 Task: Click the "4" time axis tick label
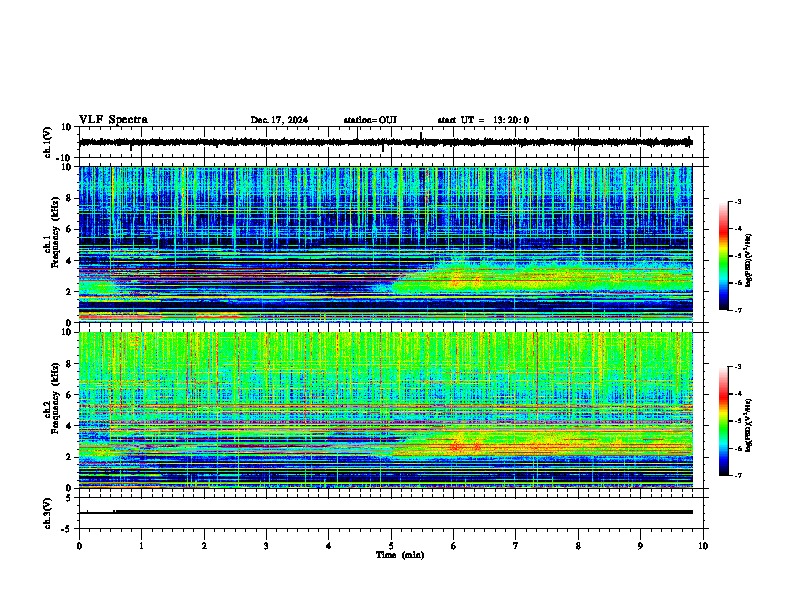[x=329, y=546]
